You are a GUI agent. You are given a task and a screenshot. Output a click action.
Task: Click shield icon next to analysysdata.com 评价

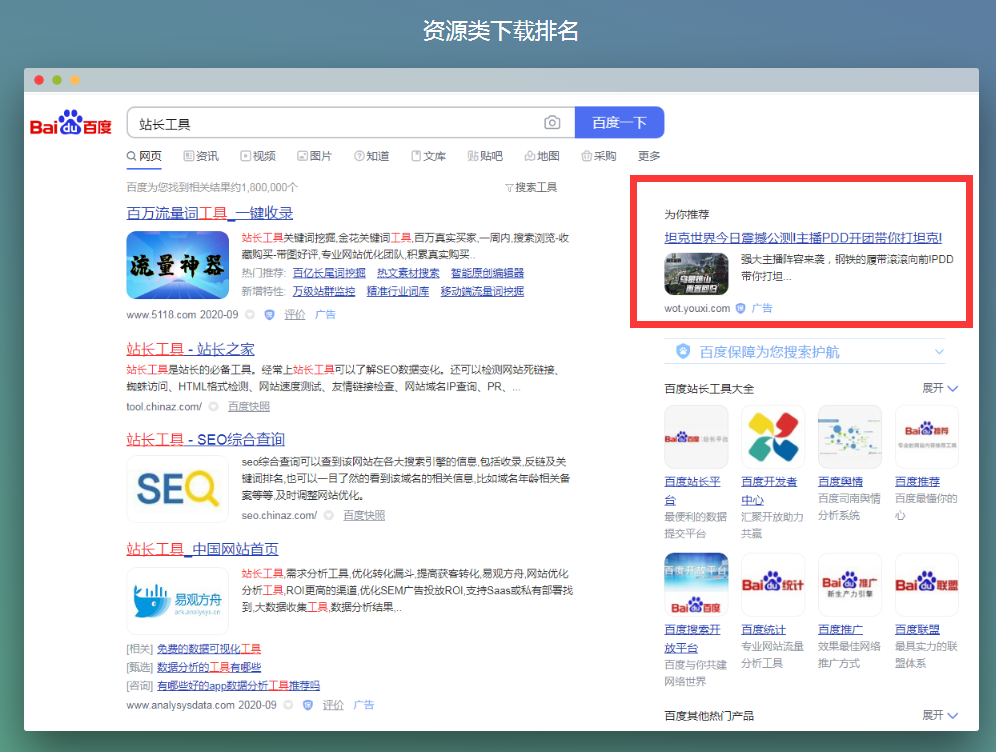[307, 705]
